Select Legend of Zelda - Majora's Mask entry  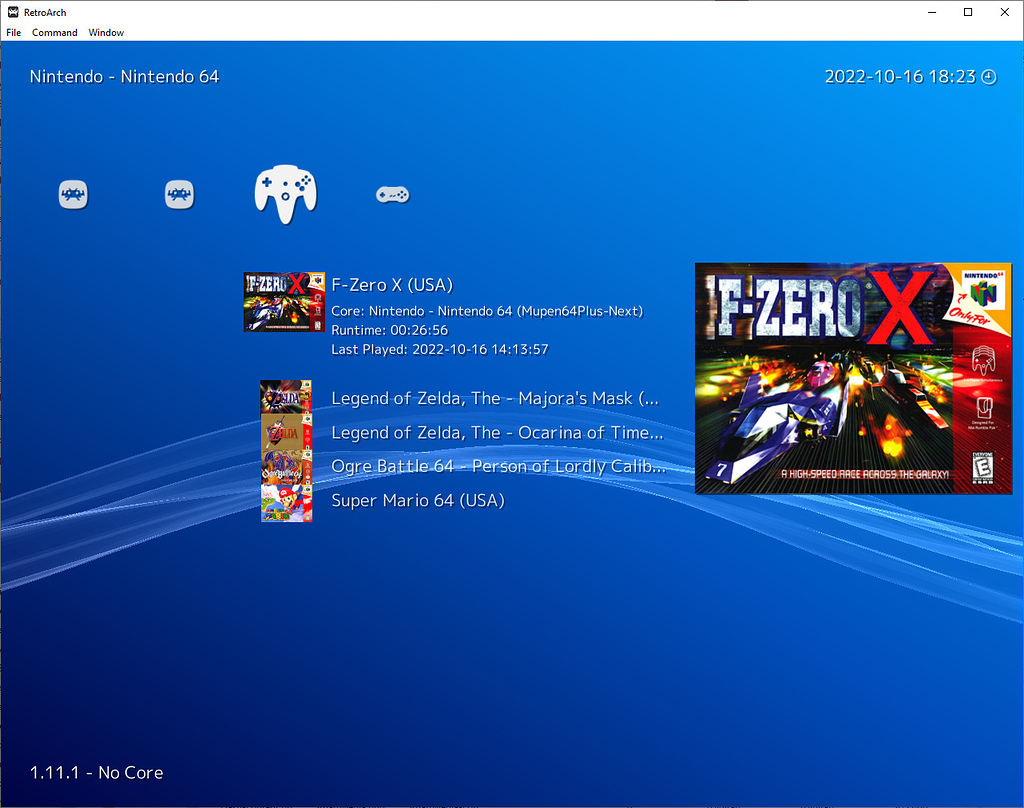pyautogui.click(x=494, y=398)
